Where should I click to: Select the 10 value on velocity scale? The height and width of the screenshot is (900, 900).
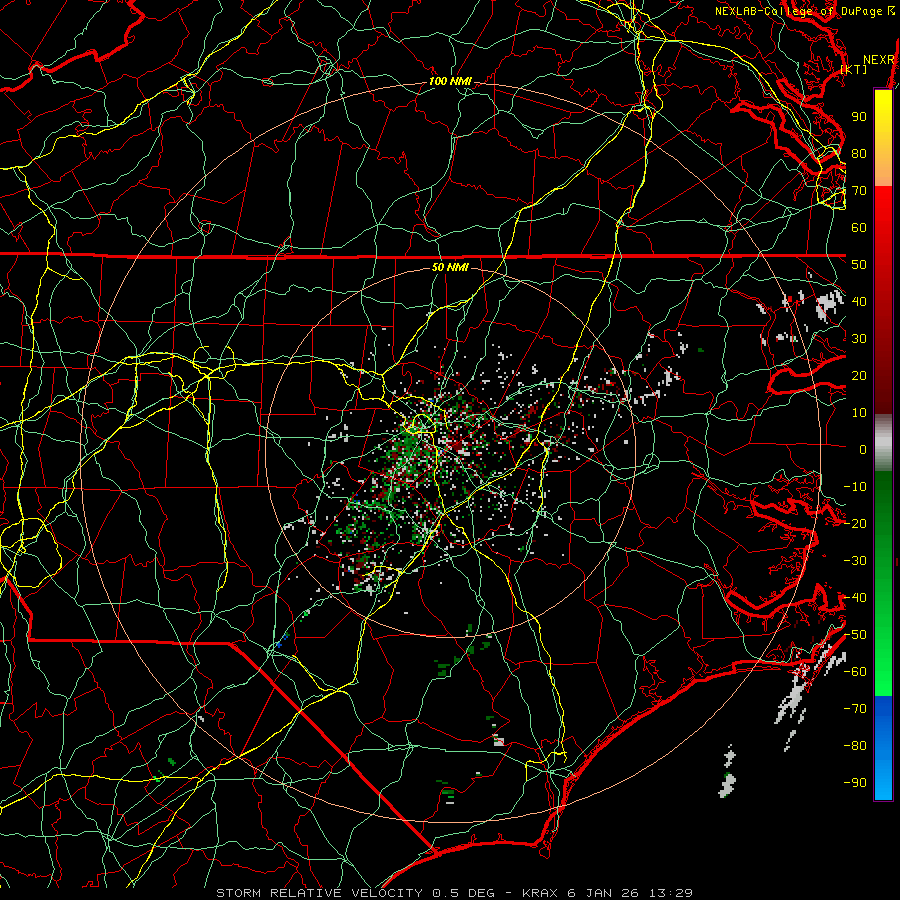tap(859, 413)
